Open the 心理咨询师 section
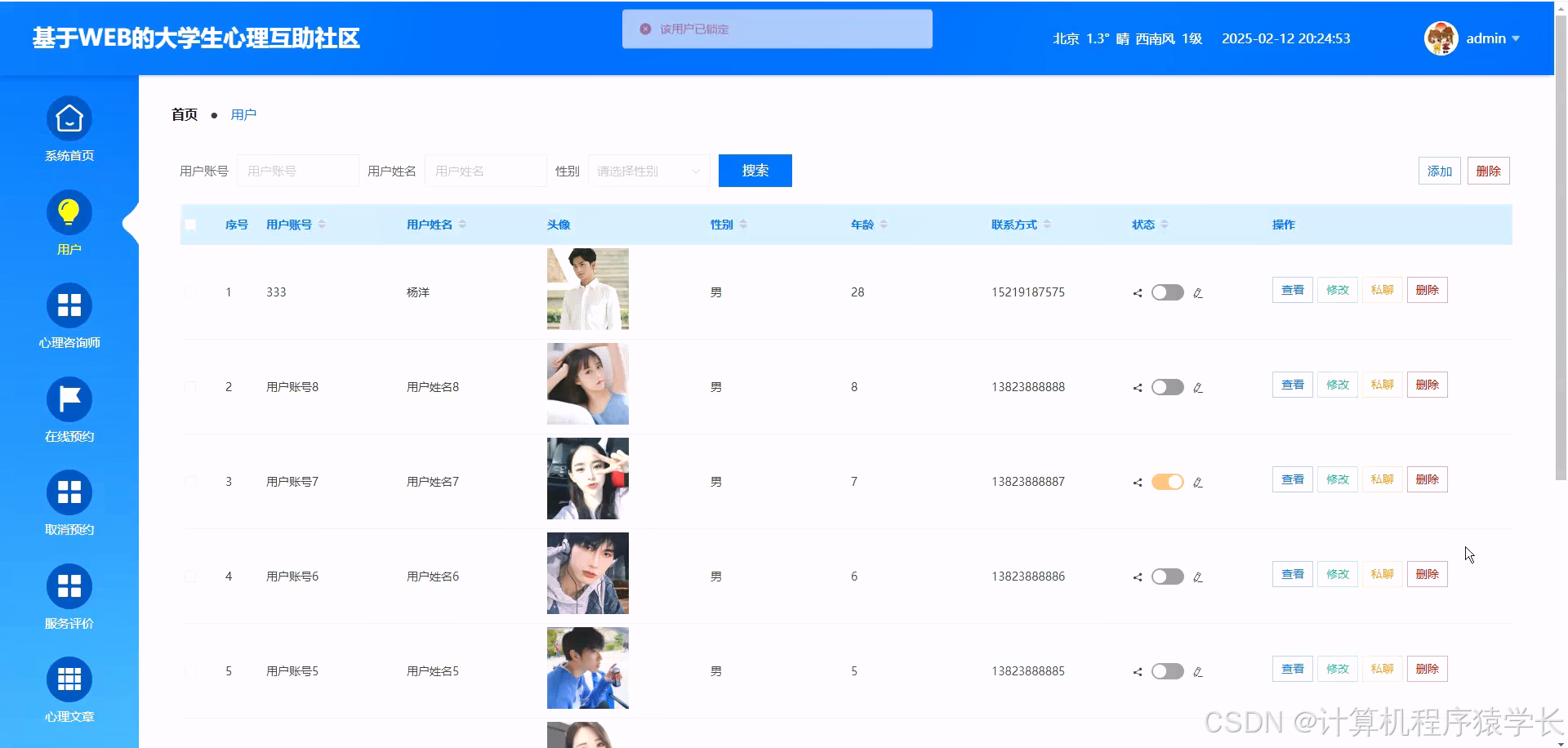 [x=69, y=316]
